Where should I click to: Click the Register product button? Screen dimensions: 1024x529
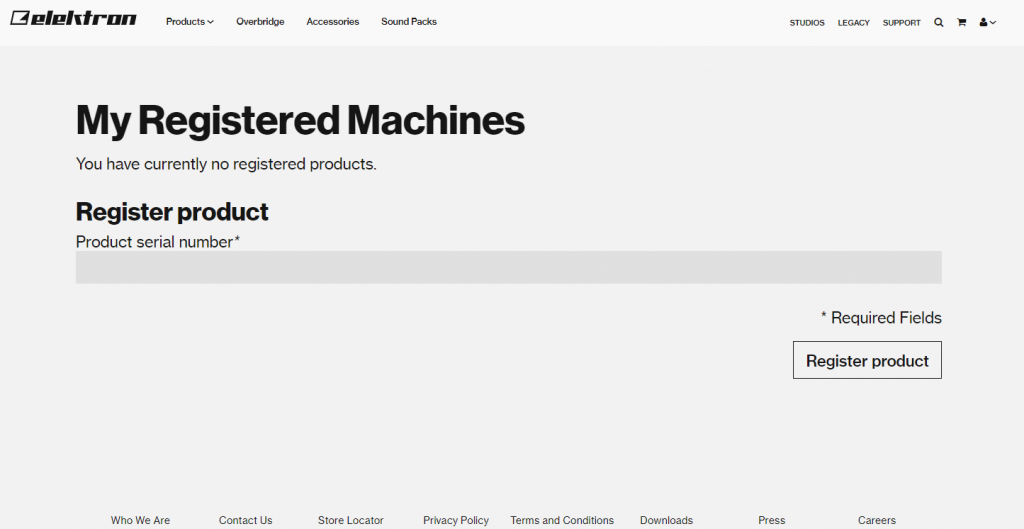pyautogui.click(x=867, y=360)
